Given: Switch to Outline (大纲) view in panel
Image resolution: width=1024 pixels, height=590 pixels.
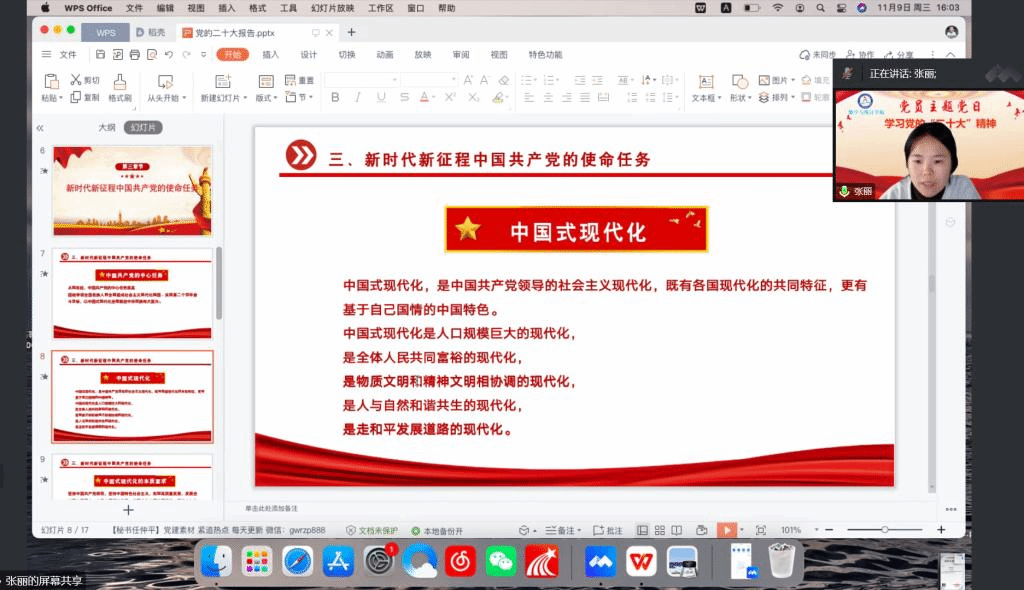Looking at the screenshot, I should click(107, 127).
